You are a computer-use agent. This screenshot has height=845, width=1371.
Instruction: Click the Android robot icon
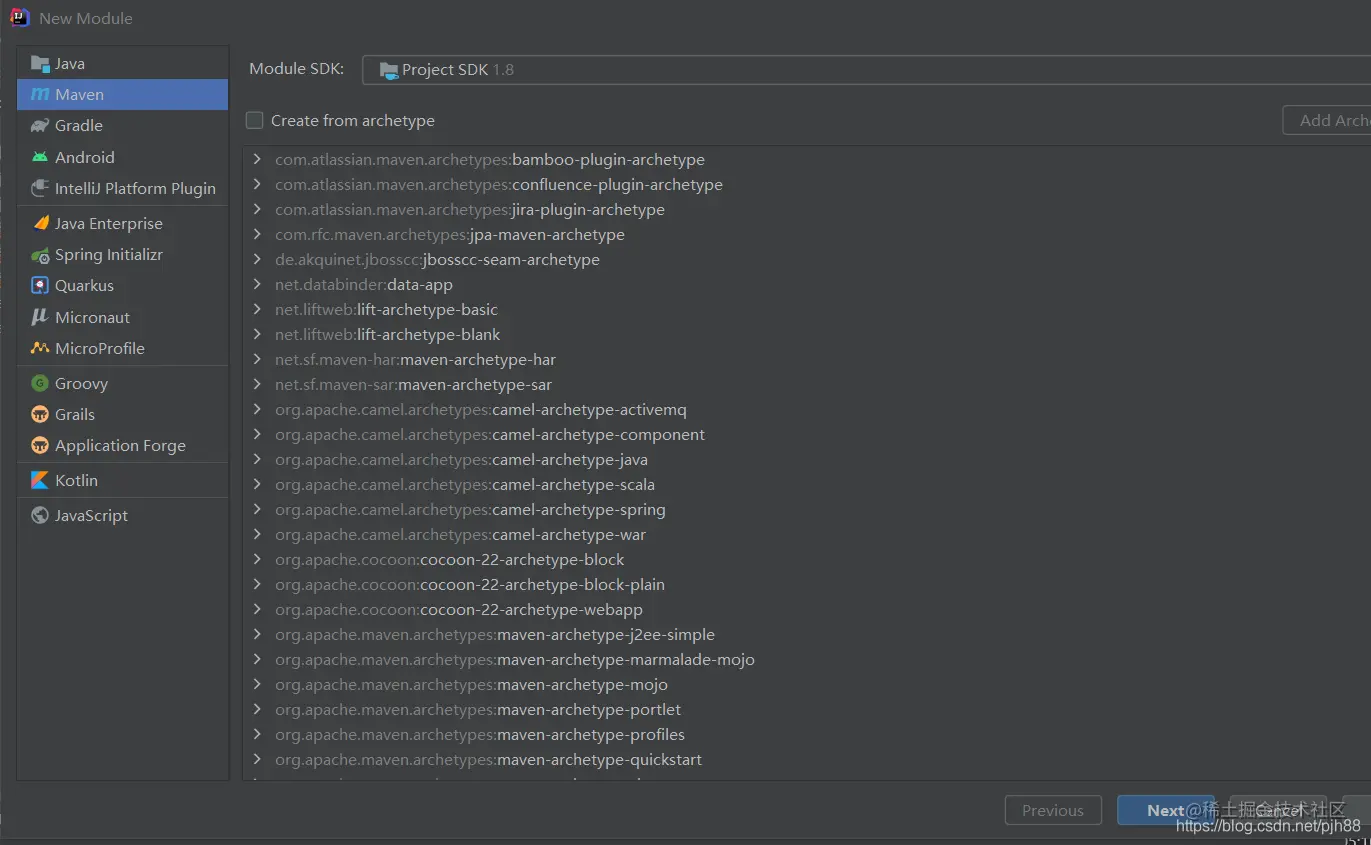point(40,157)
